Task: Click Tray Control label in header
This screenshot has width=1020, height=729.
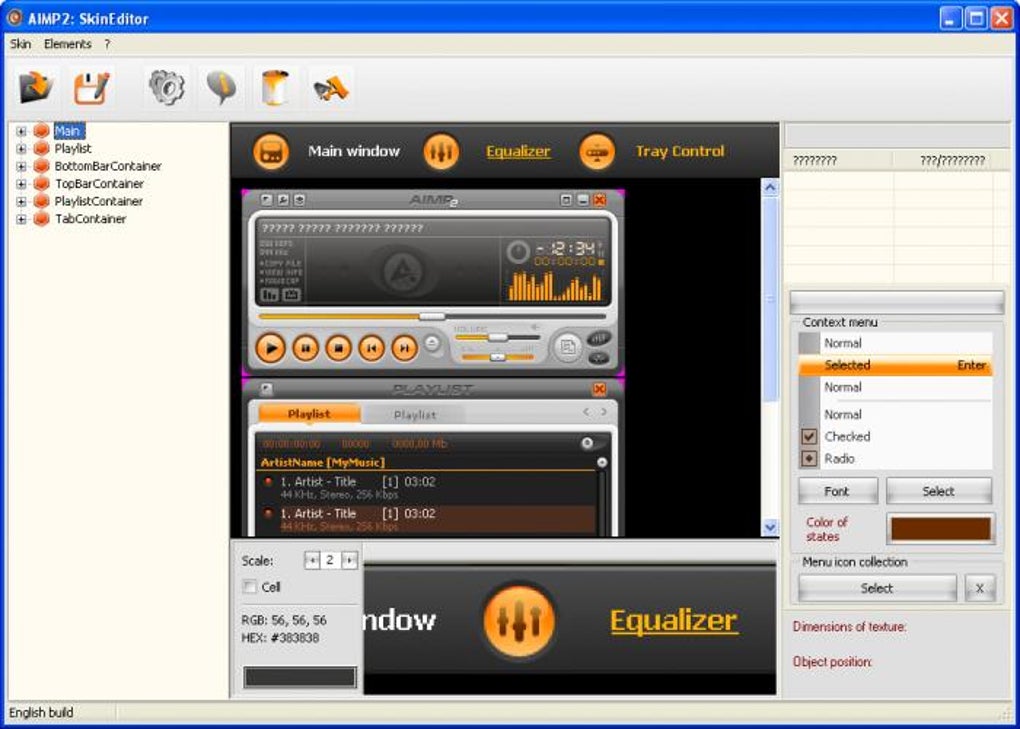Action: tap(680, 151)
